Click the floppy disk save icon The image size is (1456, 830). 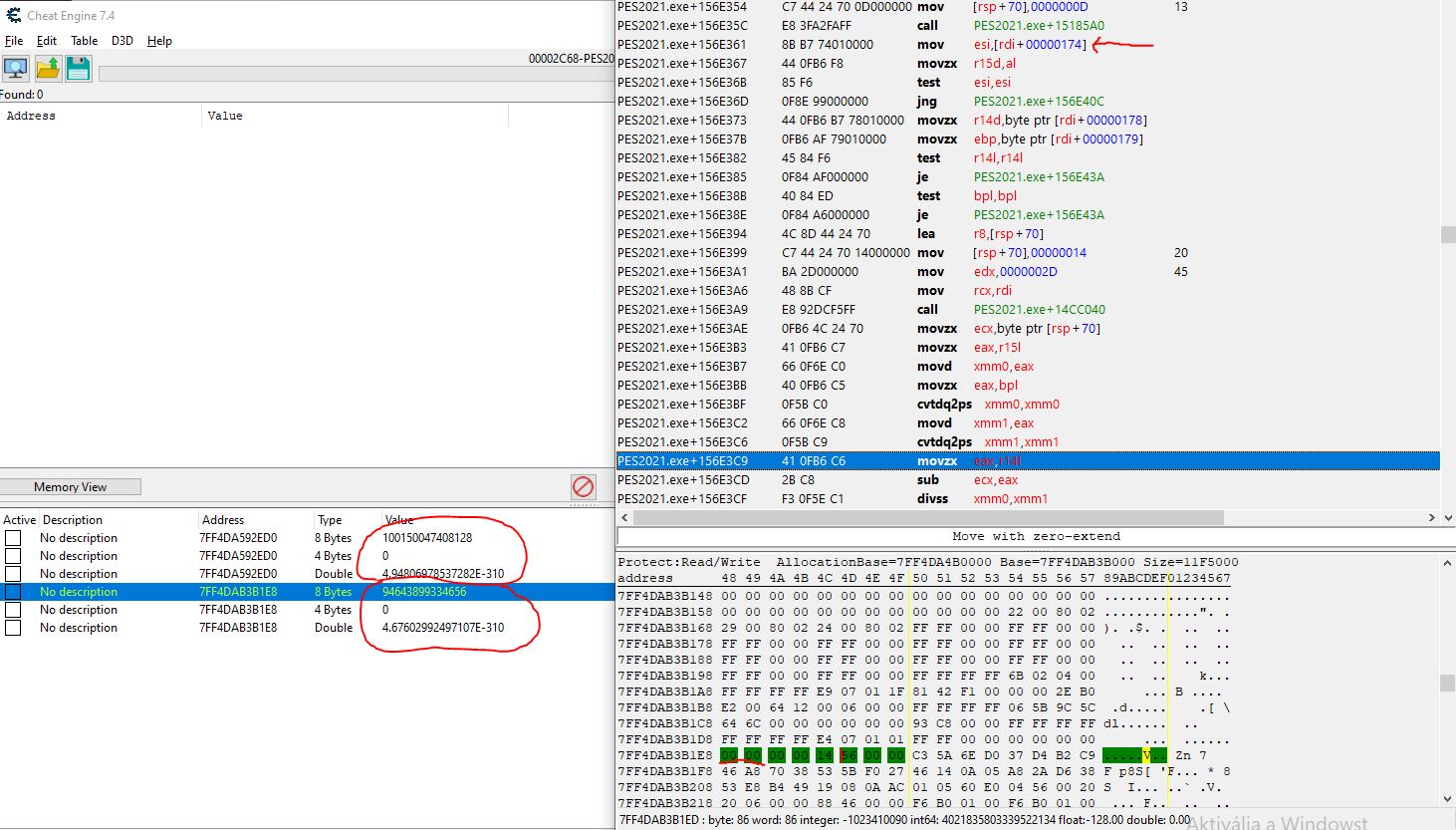[x=78, y=69]
